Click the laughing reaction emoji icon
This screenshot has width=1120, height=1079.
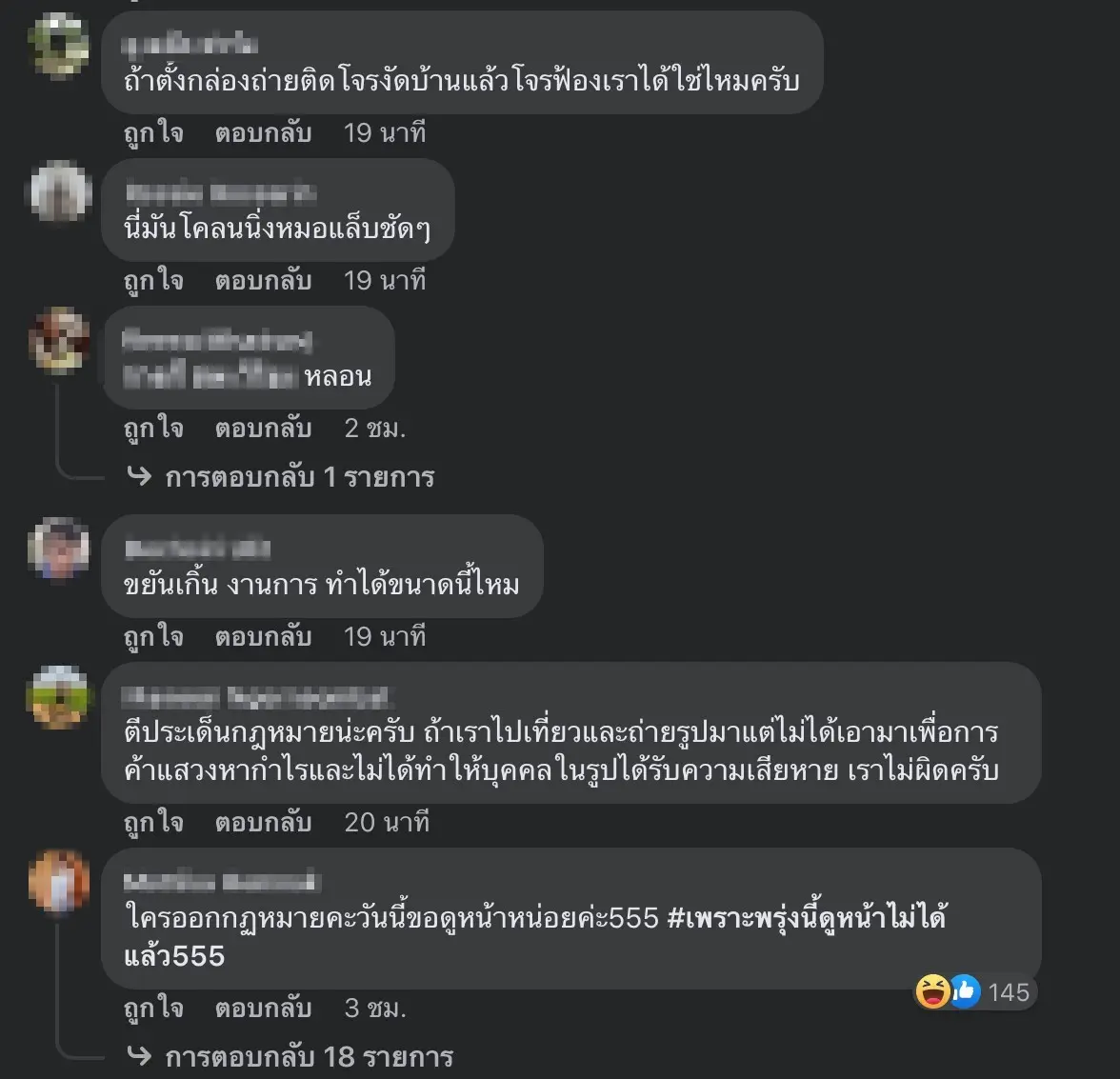933,991
